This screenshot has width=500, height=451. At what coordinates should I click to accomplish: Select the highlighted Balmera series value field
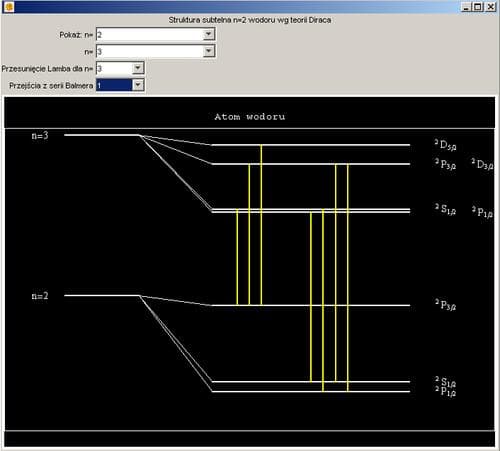pos(114,85)
